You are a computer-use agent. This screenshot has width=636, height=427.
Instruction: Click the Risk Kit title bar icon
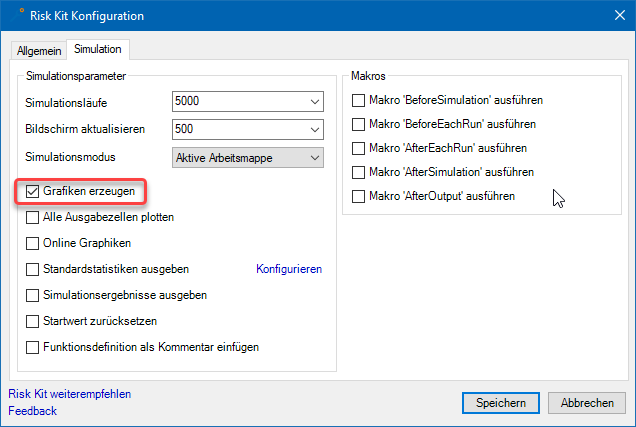pyautogui.click(x=17, y=15)
